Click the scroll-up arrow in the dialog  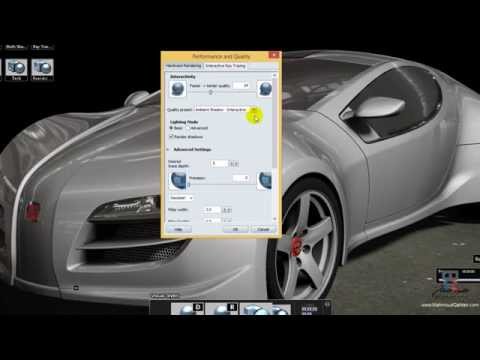(275, 75)
